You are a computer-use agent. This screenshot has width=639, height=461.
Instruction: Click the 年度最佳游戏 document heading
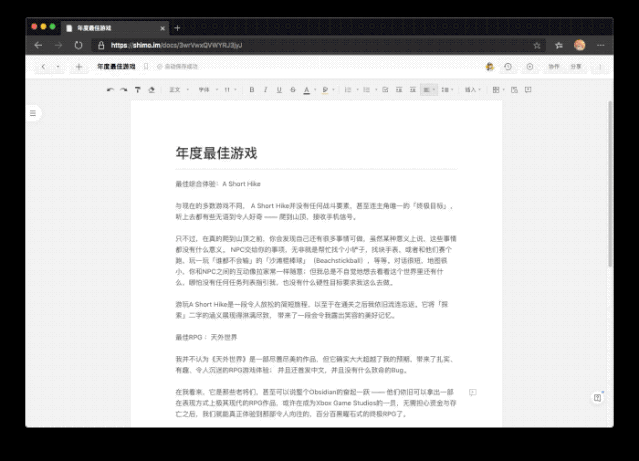(x=216, y=153)
